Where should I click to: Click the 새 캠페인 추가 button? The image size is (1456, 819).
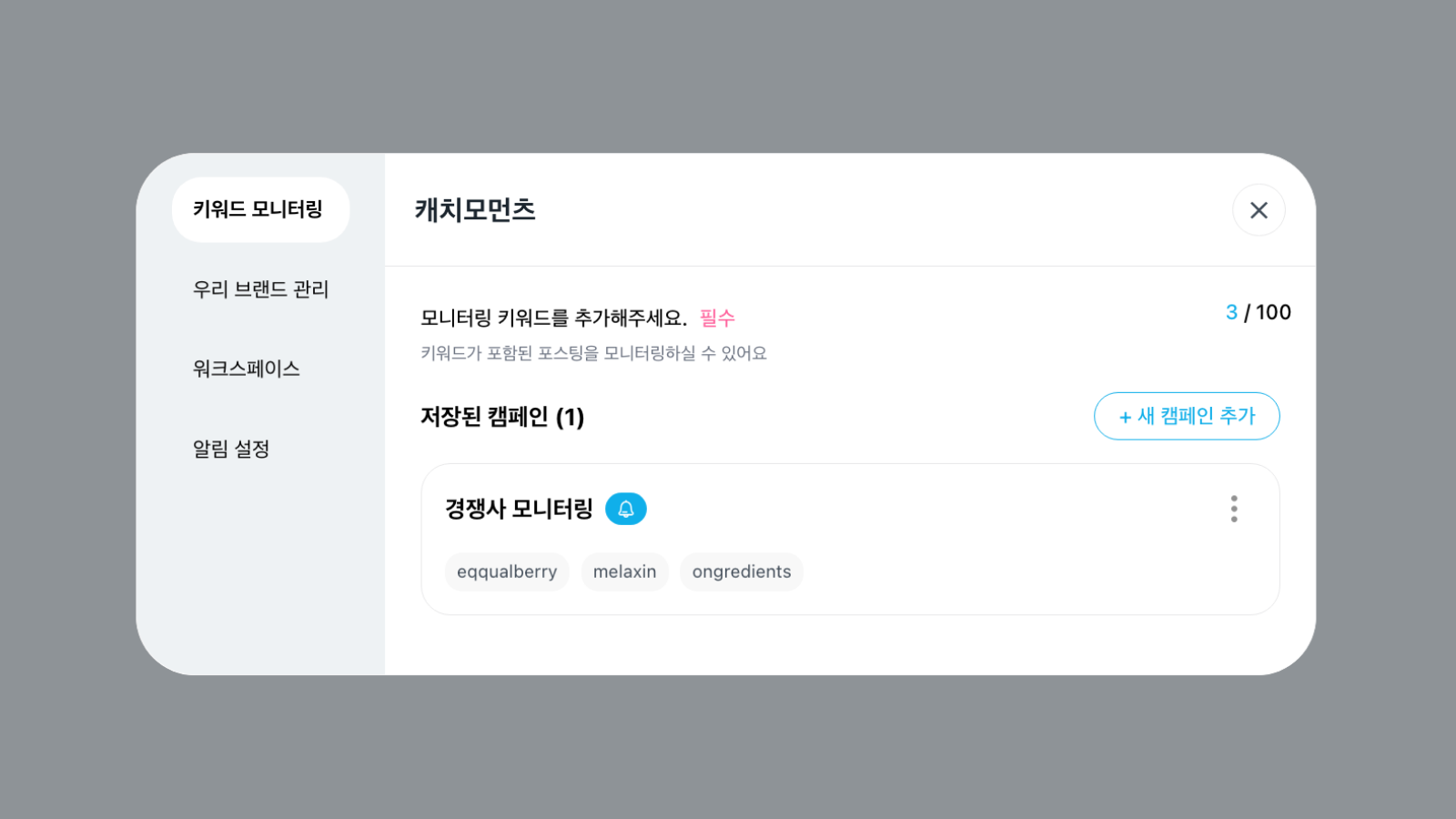click(1187, 416)
